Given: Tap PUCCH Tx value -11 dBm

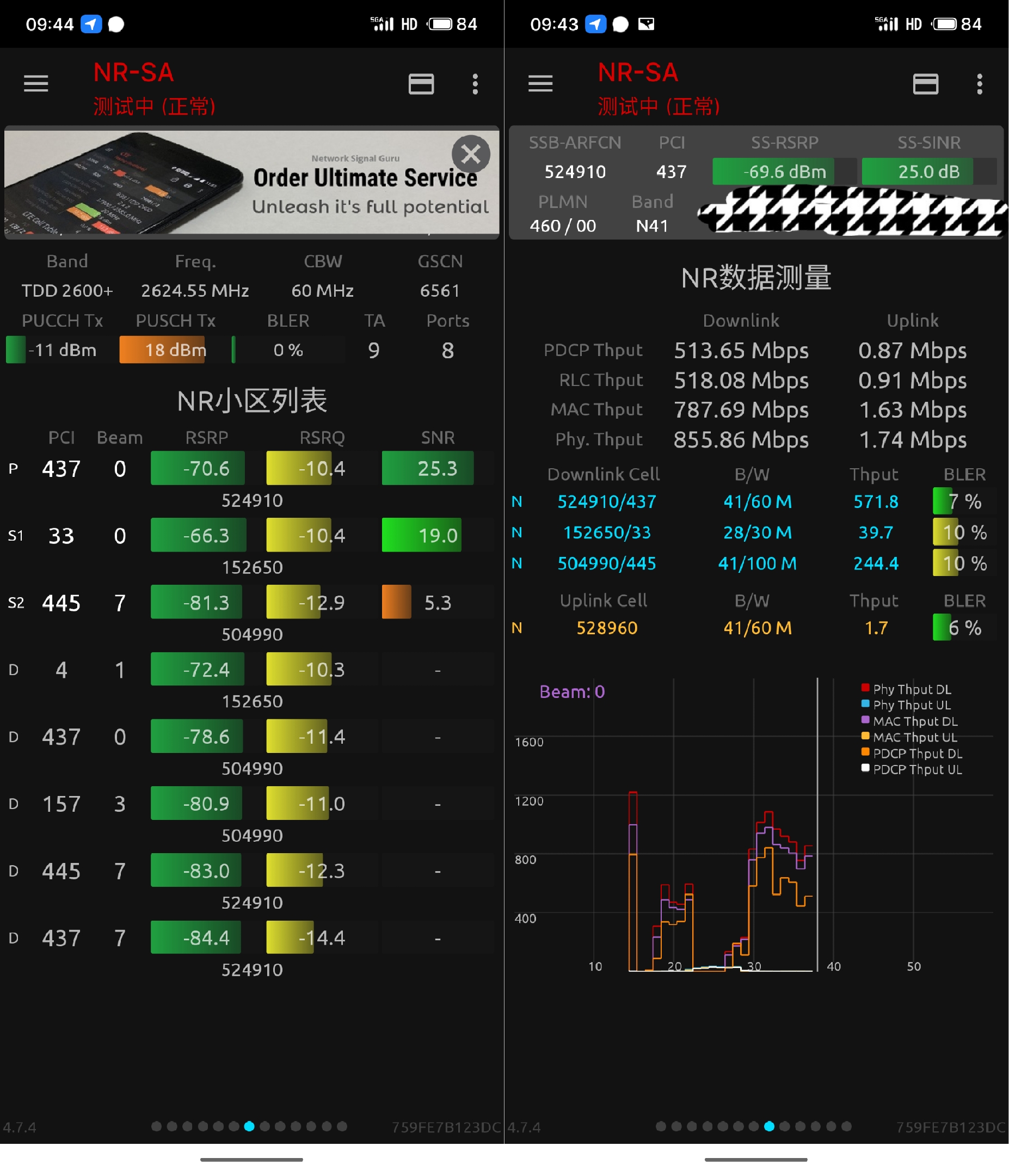Looking at the screenshot, I should coord(63,350).
